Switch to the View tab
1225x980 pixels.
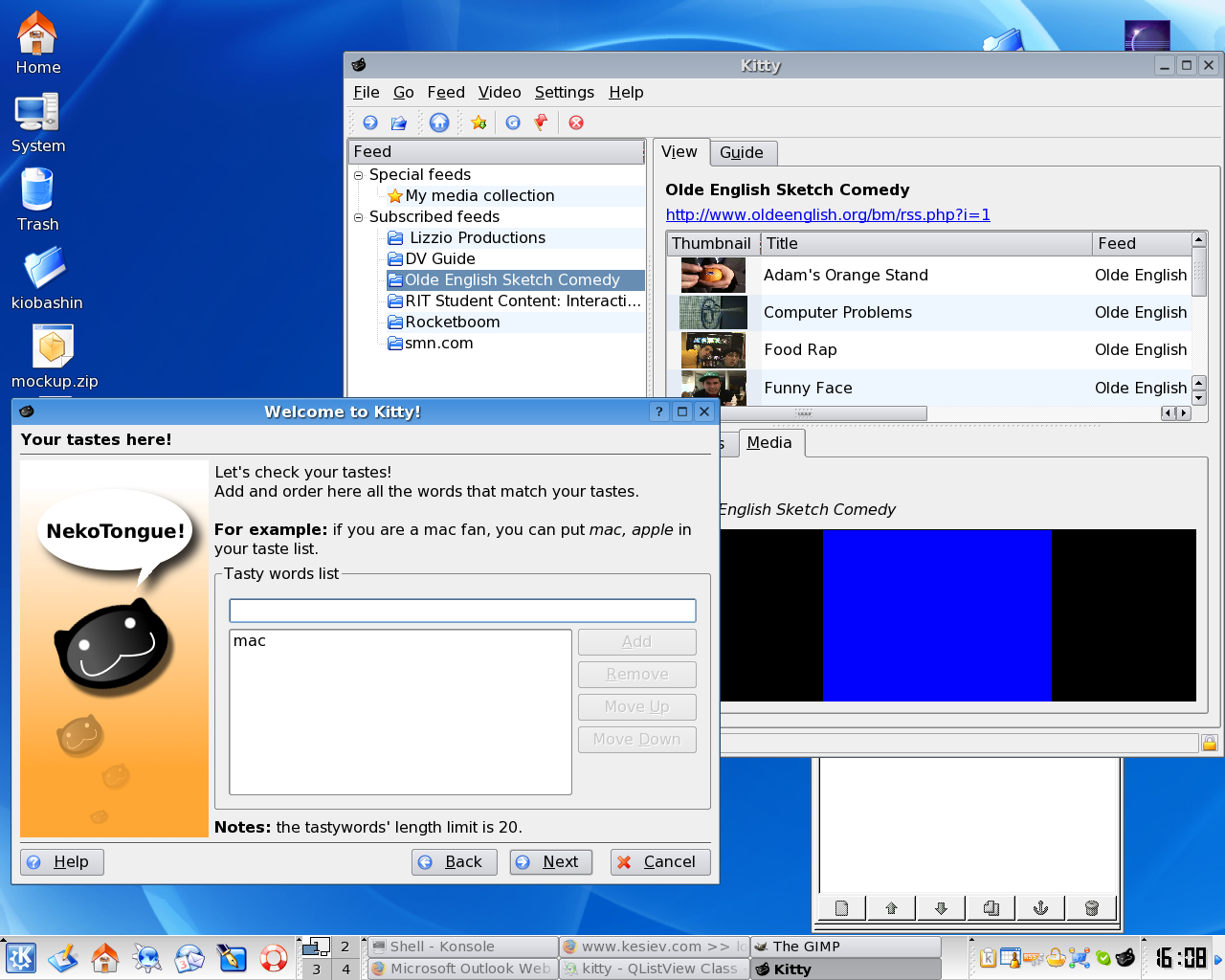coord(679,152)
